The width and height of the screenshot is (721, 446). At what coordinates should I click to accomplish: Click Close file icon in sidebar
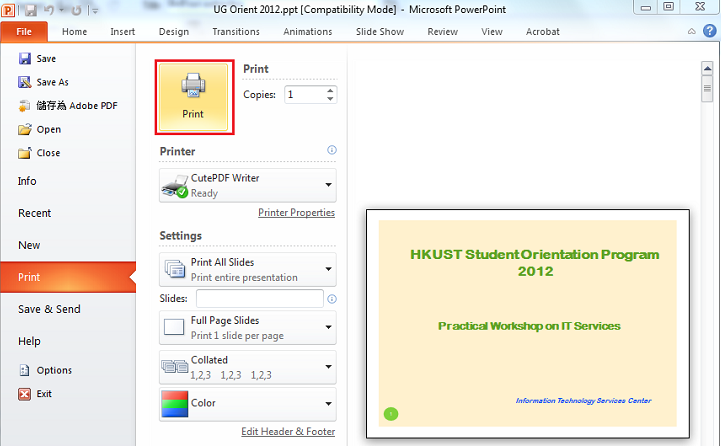(26, 153)
